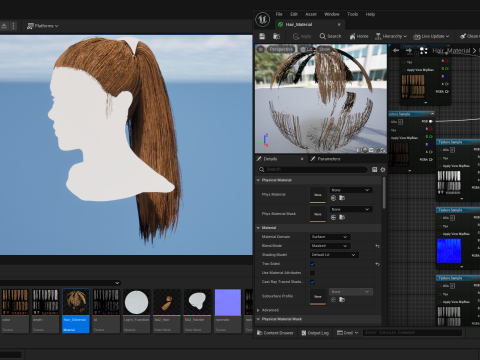480x360 pixels.
Task: Focus the Details panel search field
Action: 313,169
